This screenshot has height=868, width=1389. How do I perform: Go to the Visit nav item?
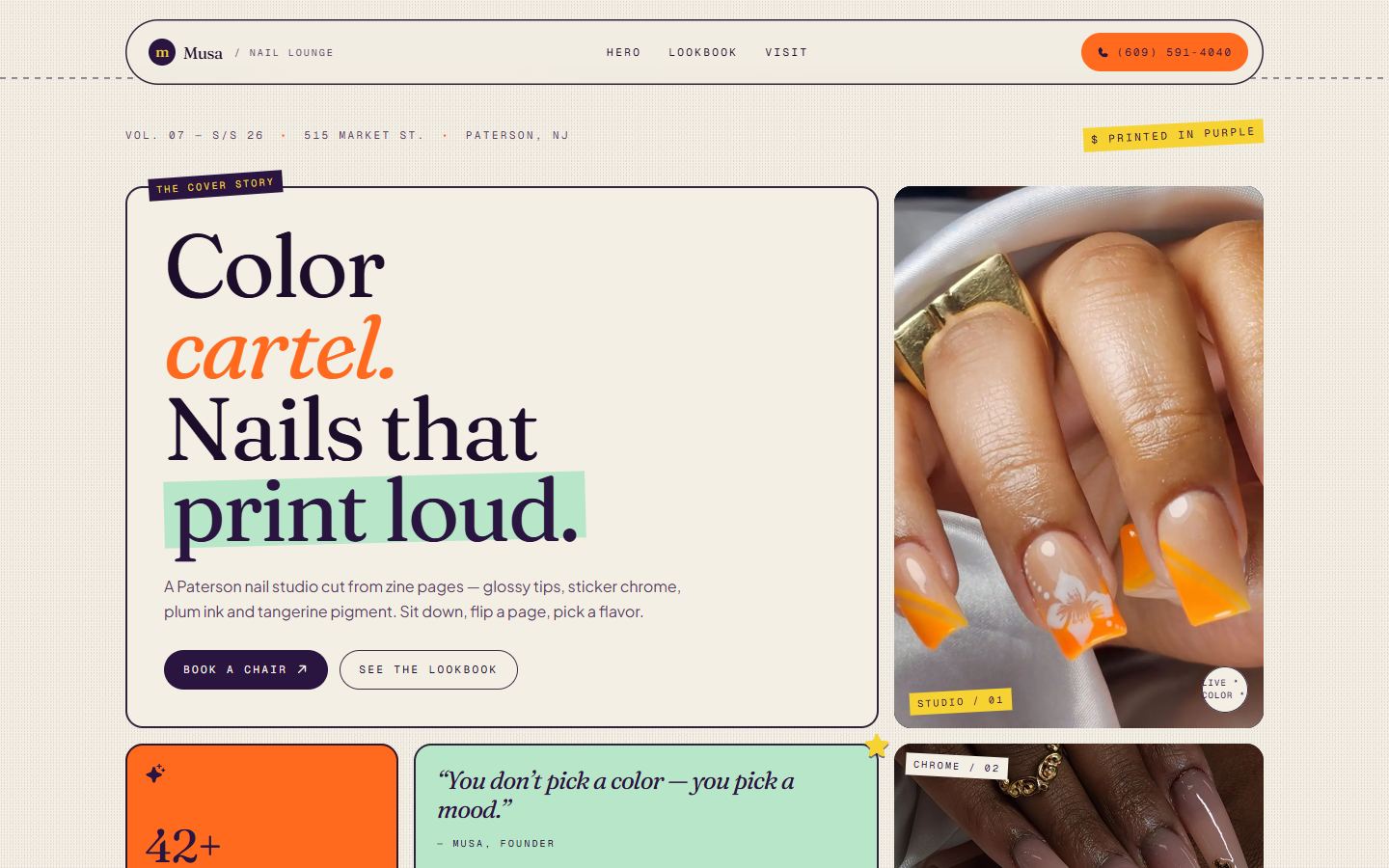pyautogui.click(x=786, y=52)
